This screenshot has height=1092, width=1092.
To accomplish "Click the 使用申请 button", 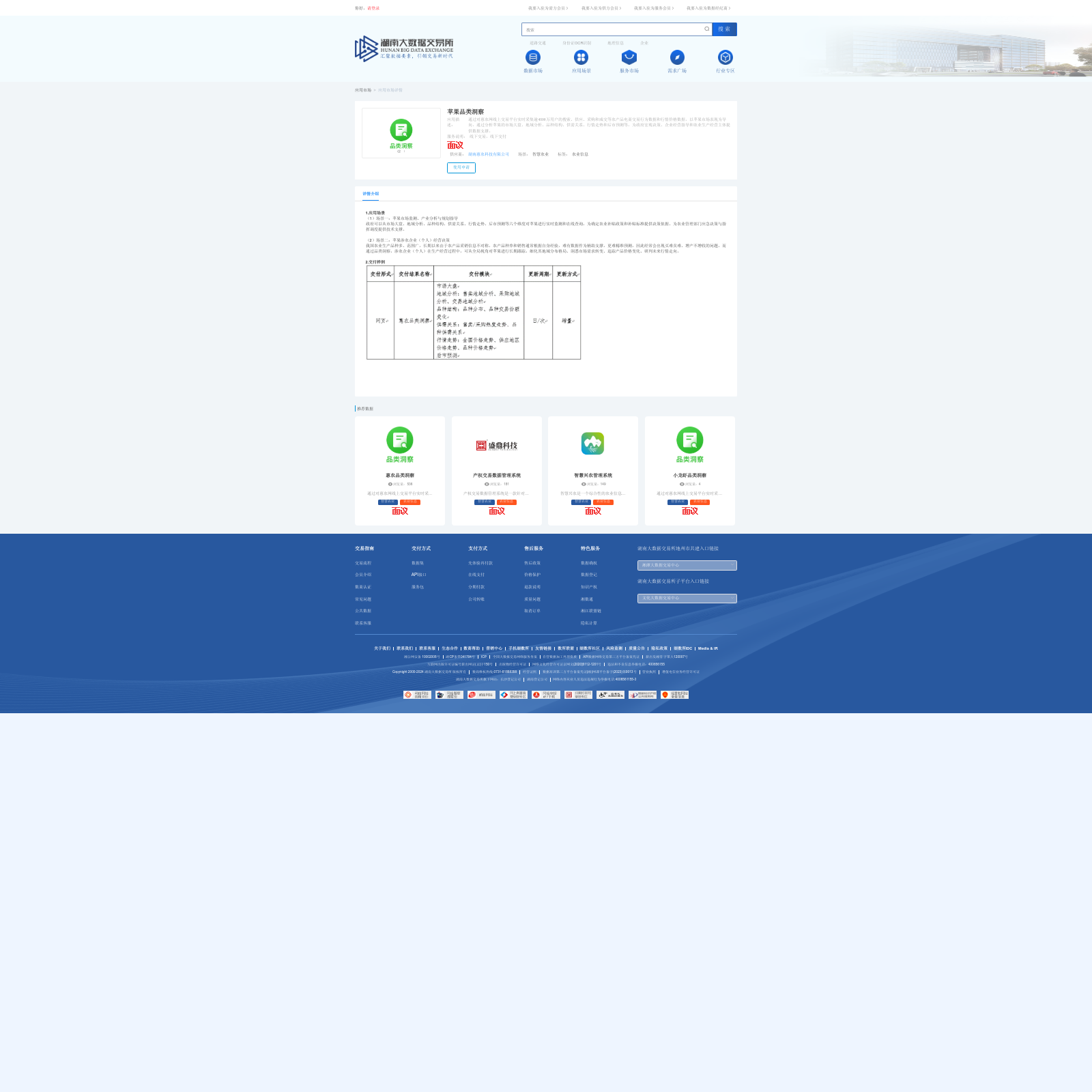I will point(461,168).
